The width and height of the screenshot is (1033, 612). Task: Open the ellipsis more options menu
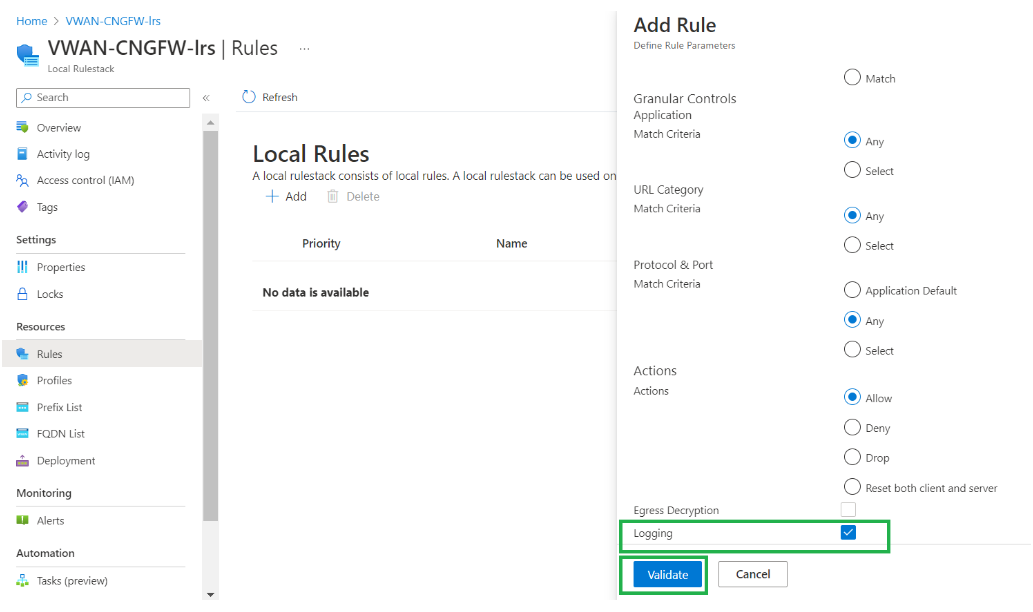[304, 48]
